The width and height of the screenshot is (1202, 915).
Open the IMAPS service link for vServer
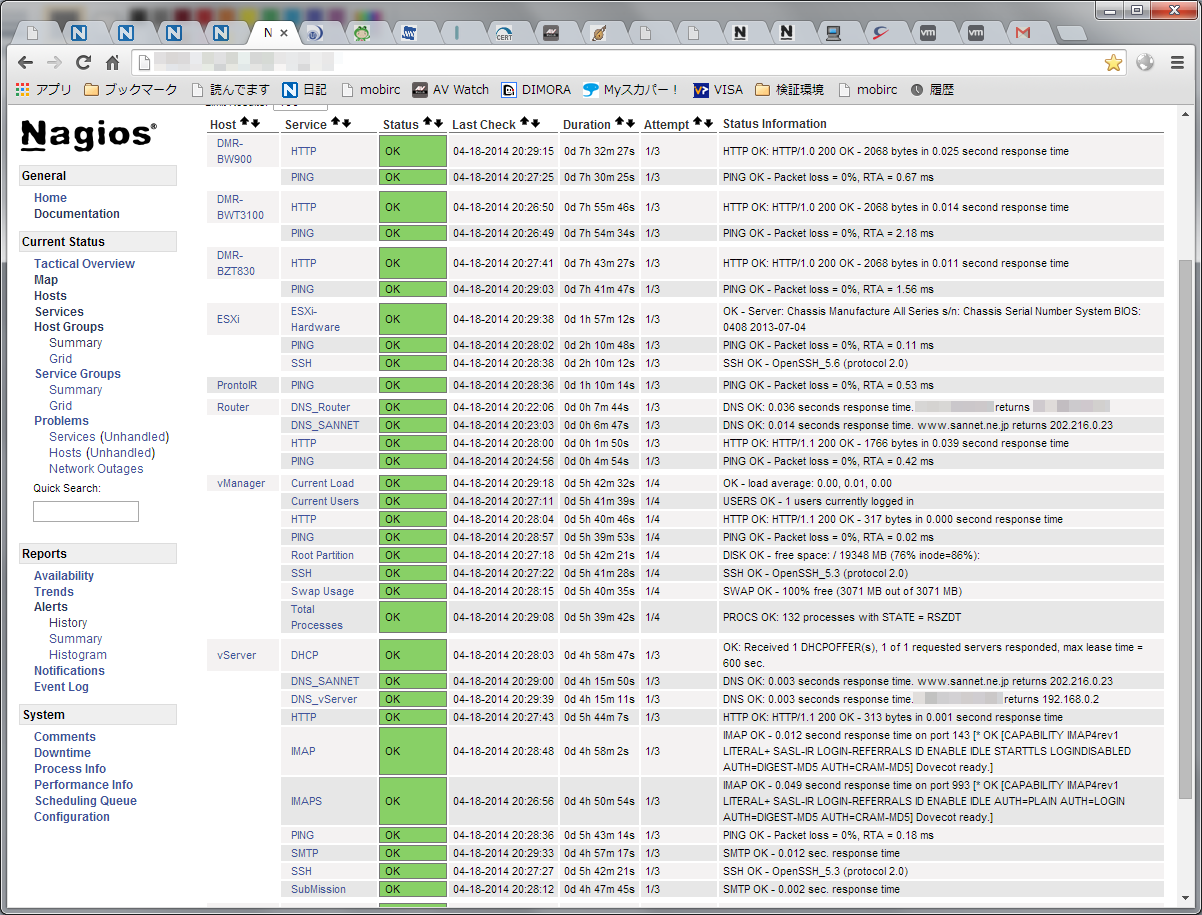pyautogui.click(x=306, y=801)
